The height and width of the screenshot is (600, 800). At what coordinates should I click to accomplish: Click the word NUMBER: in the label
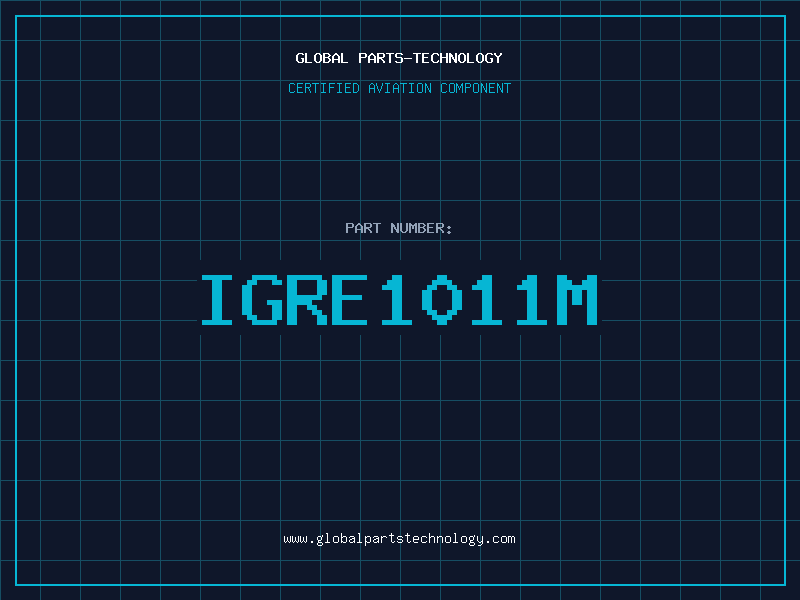tap(421, 229)
